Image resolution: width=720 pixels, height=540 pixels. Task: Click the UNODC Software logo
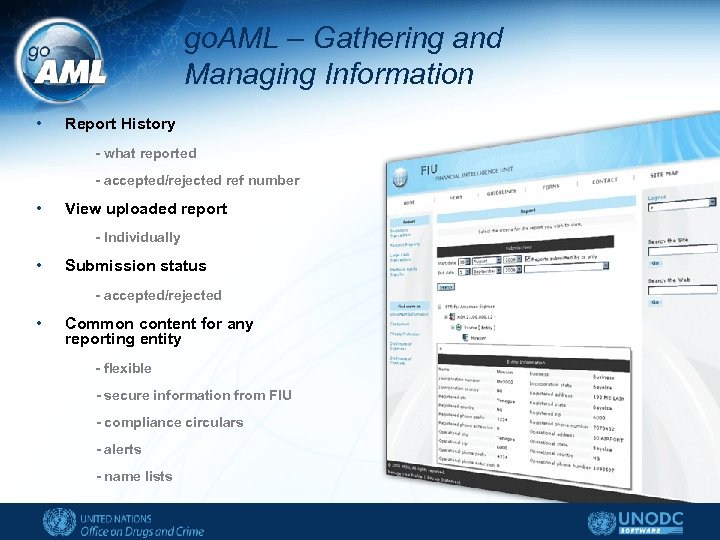[636, 523]
